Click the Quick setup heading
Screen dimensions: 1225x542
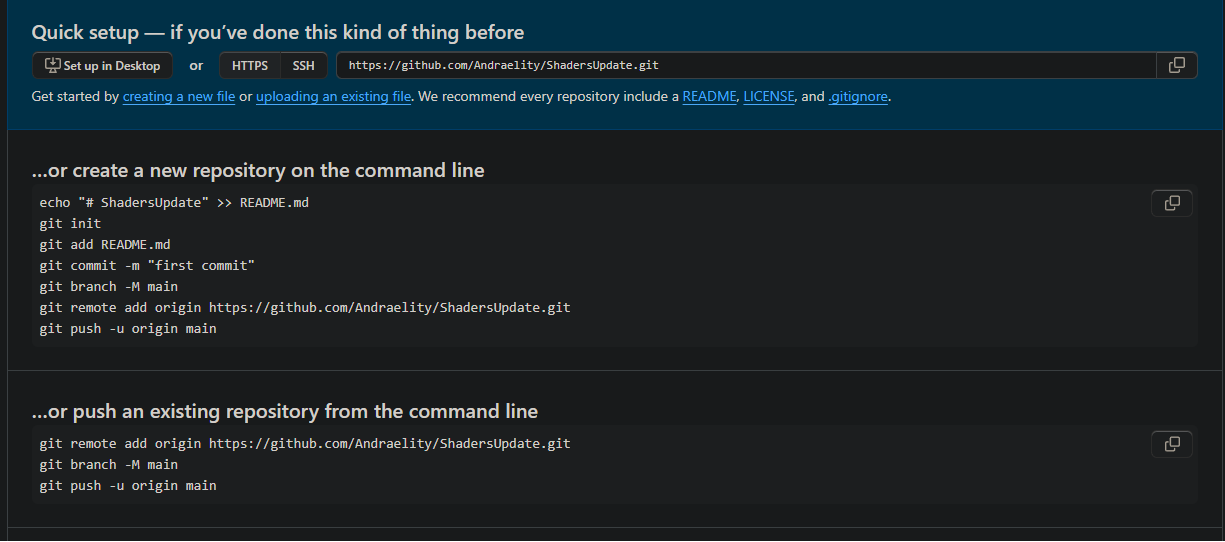coord(278,32)
